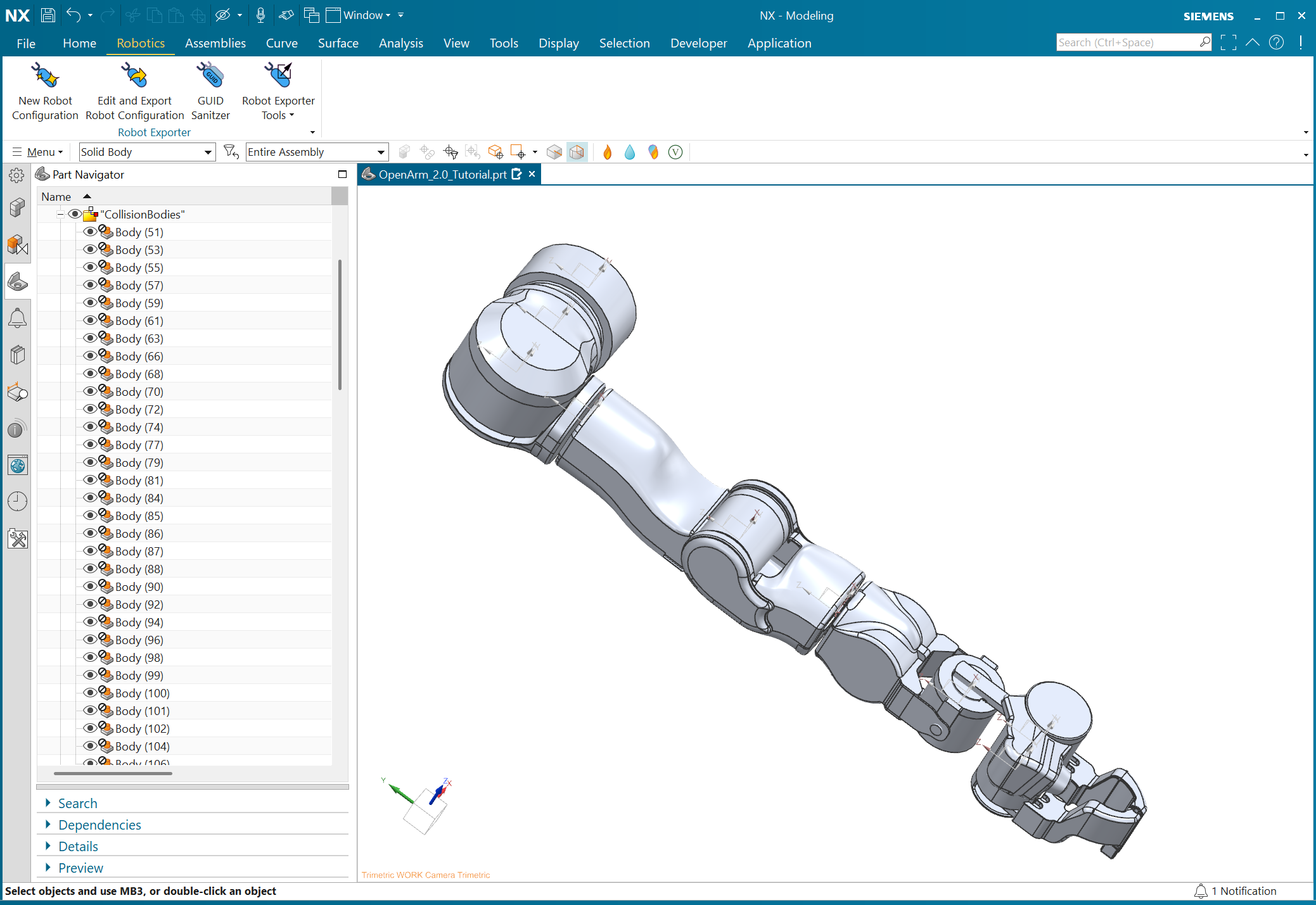This screenshot has height=905, width=1316.
Task: Open the Roles wrench-and-pencil sidebar icon
Action: [18, 538]
